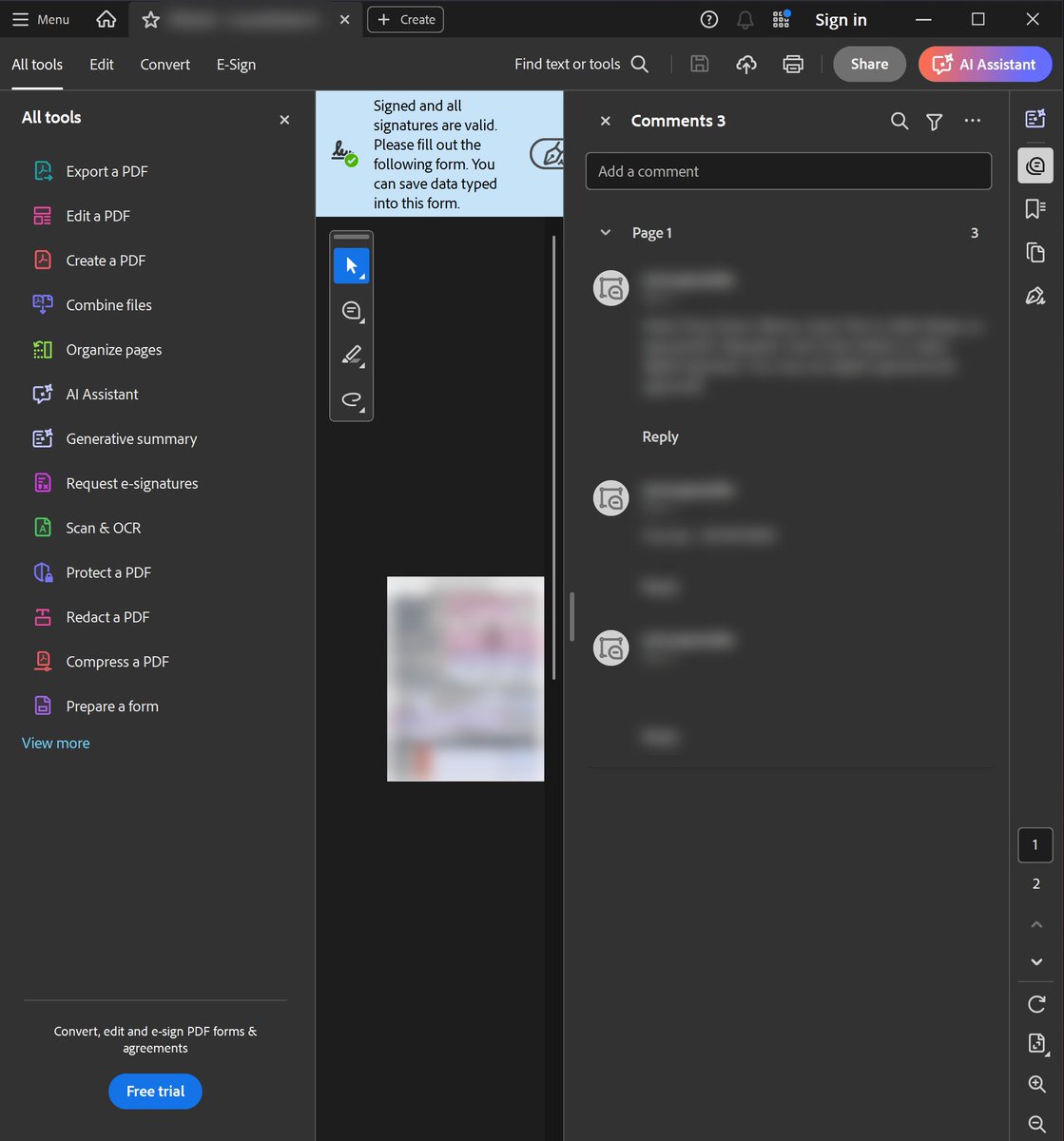Open the hamburger Menu button
Screen dimensions: 1064x1141
click(40, 19)
